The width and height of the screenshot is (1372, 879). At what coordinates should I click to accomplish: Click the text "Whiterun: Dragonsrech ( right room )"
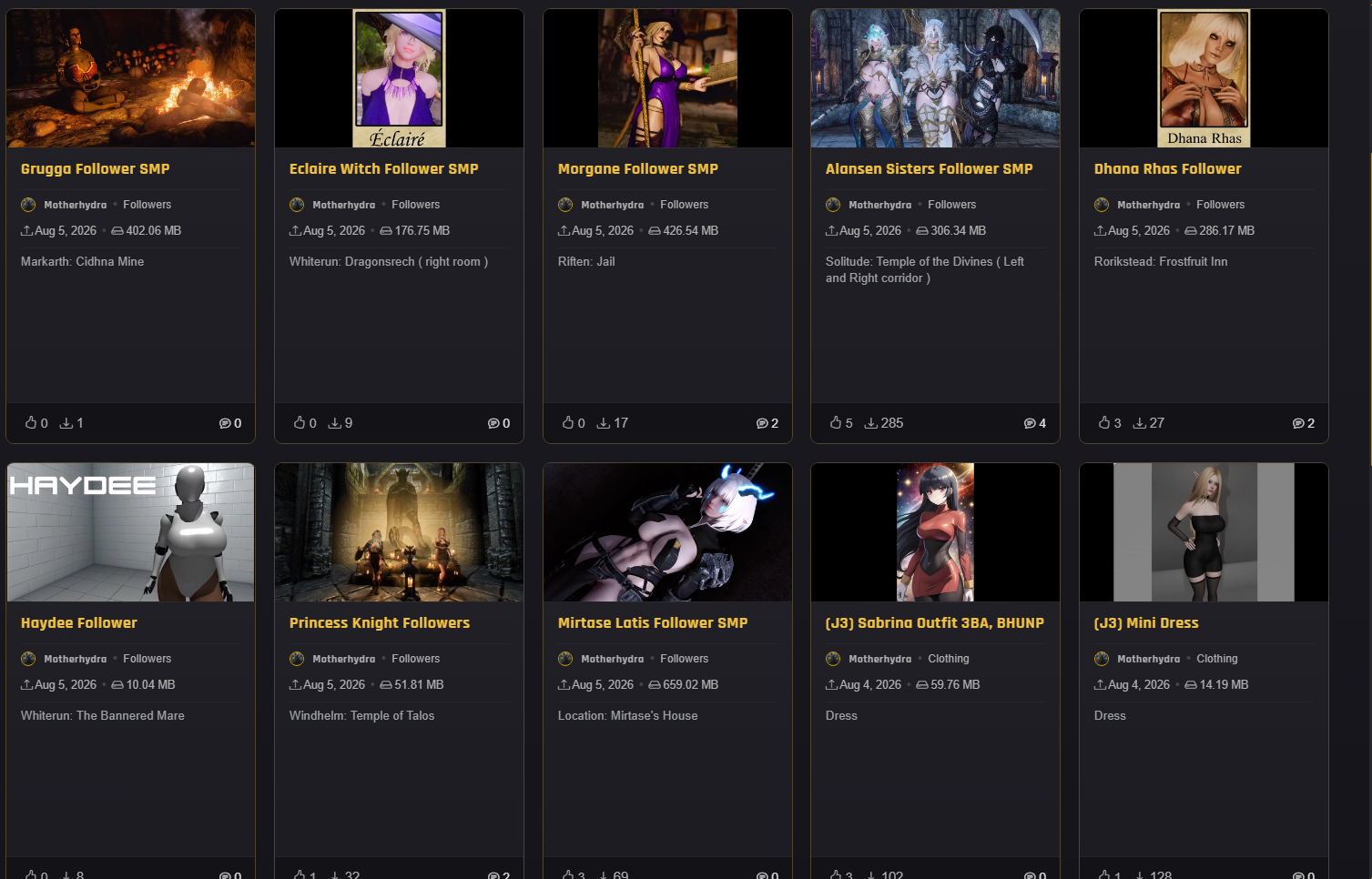point(389,262)
